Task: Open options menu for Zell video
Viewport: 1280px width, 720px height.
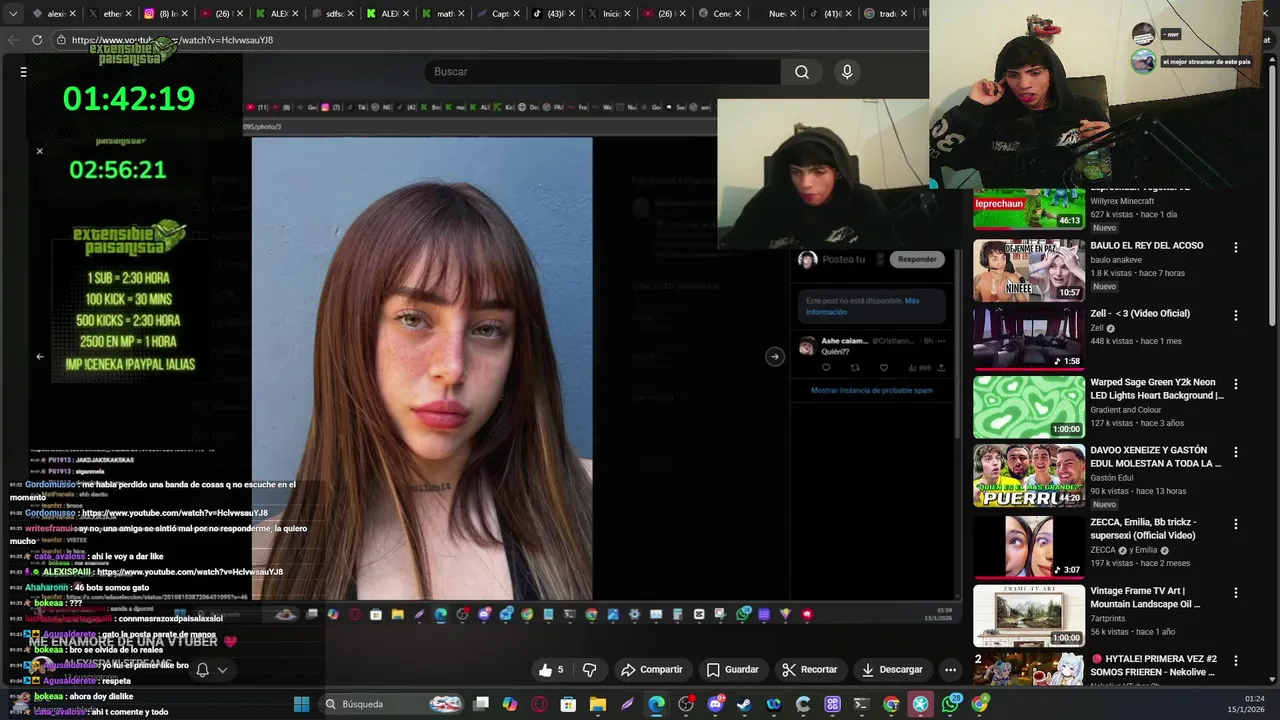Action: click(x=1236, y=315)
